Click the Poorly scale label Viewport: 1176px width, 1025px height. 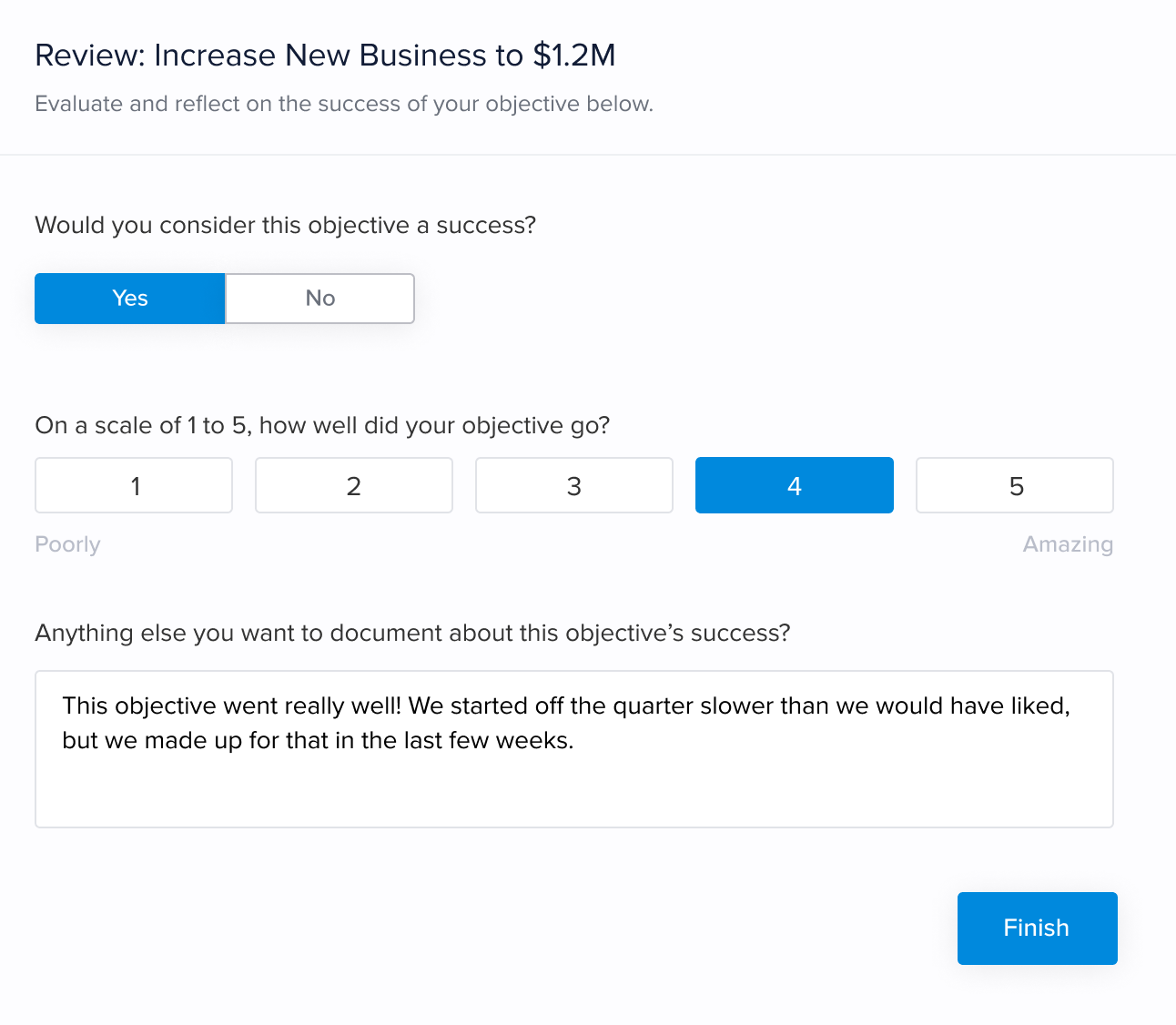pyautogui.click(x=67, y=544)
